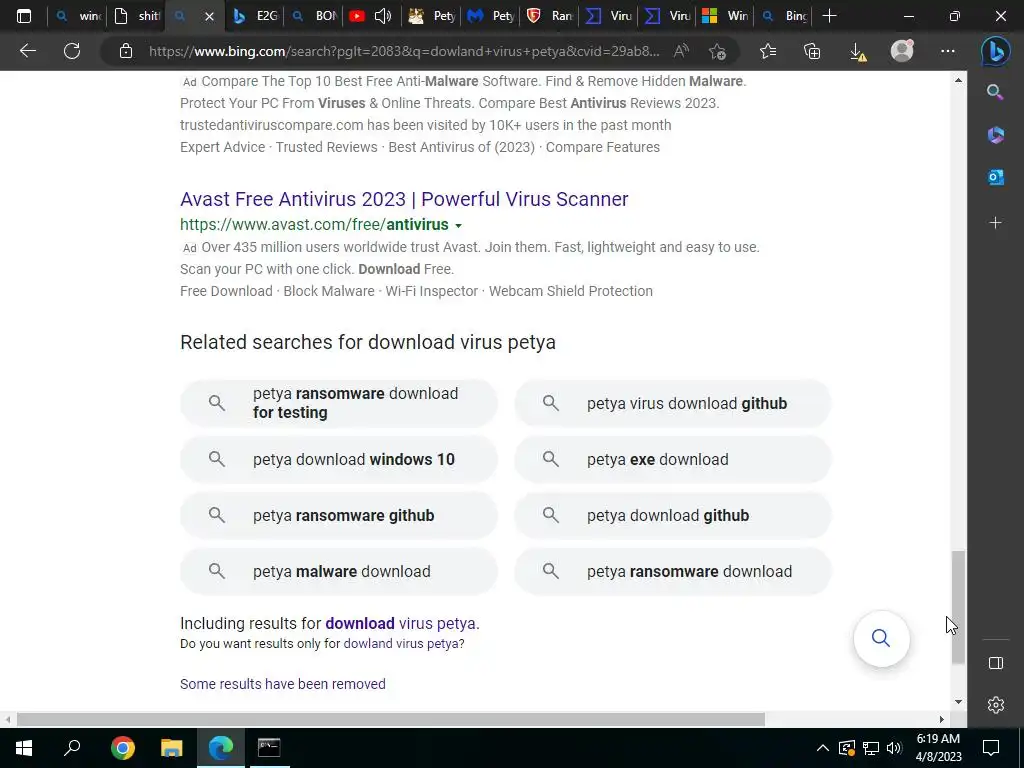
Task: Switch to the Malwarebytes Petya tab
Action: [x=492, y=16]
